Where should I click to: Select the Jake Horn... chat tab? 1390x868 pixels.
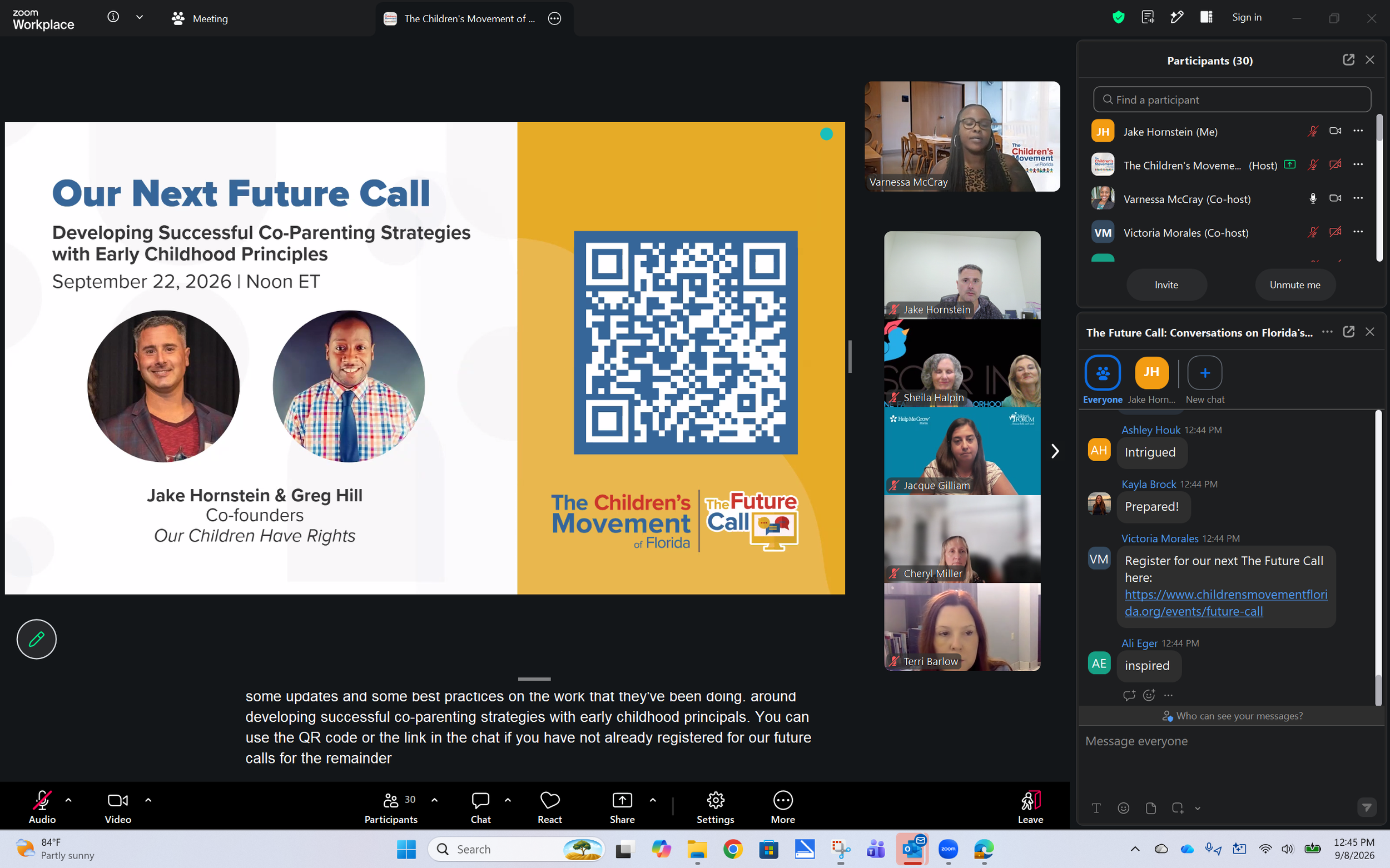[x=1151, y=380]
